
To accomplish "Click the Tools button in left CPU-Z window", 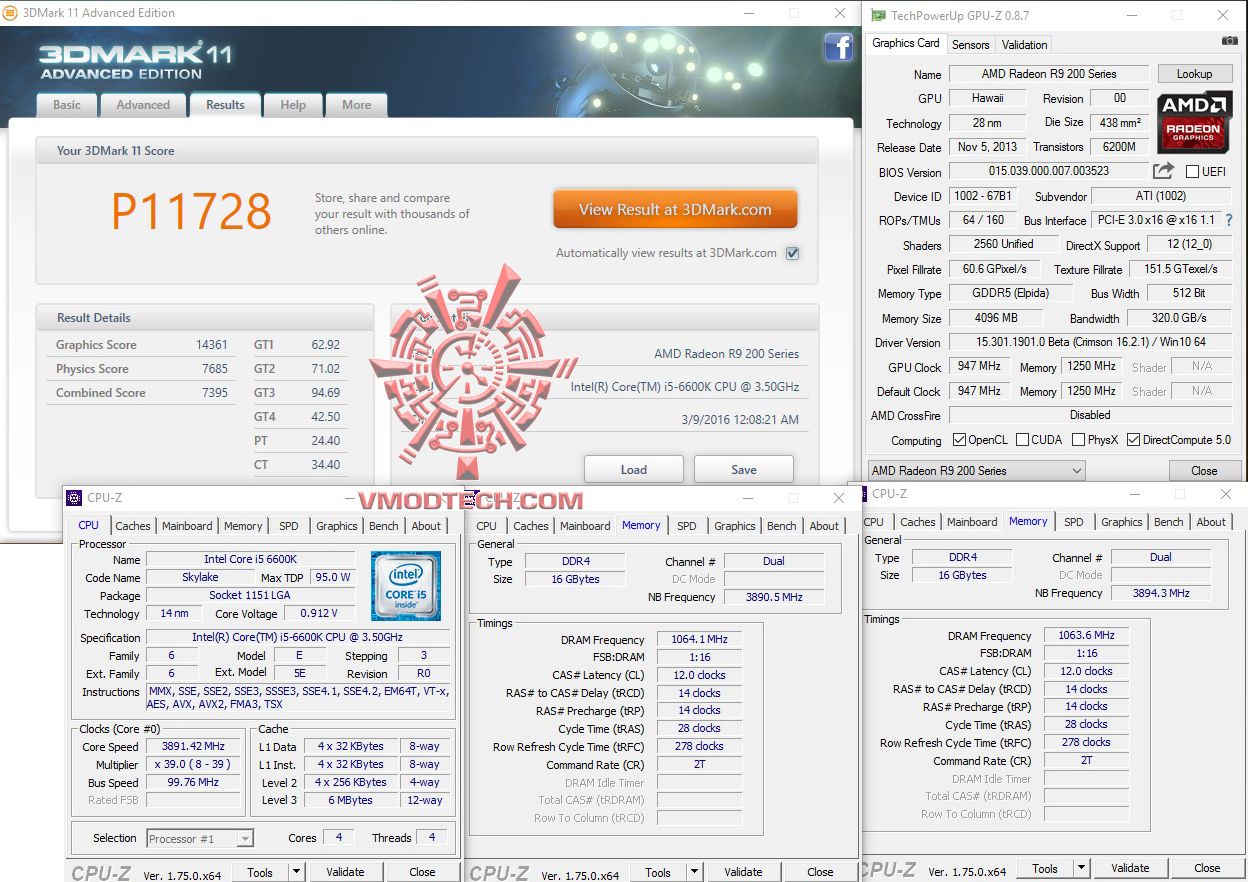I will pyautogui.click(x=260, y=872).
